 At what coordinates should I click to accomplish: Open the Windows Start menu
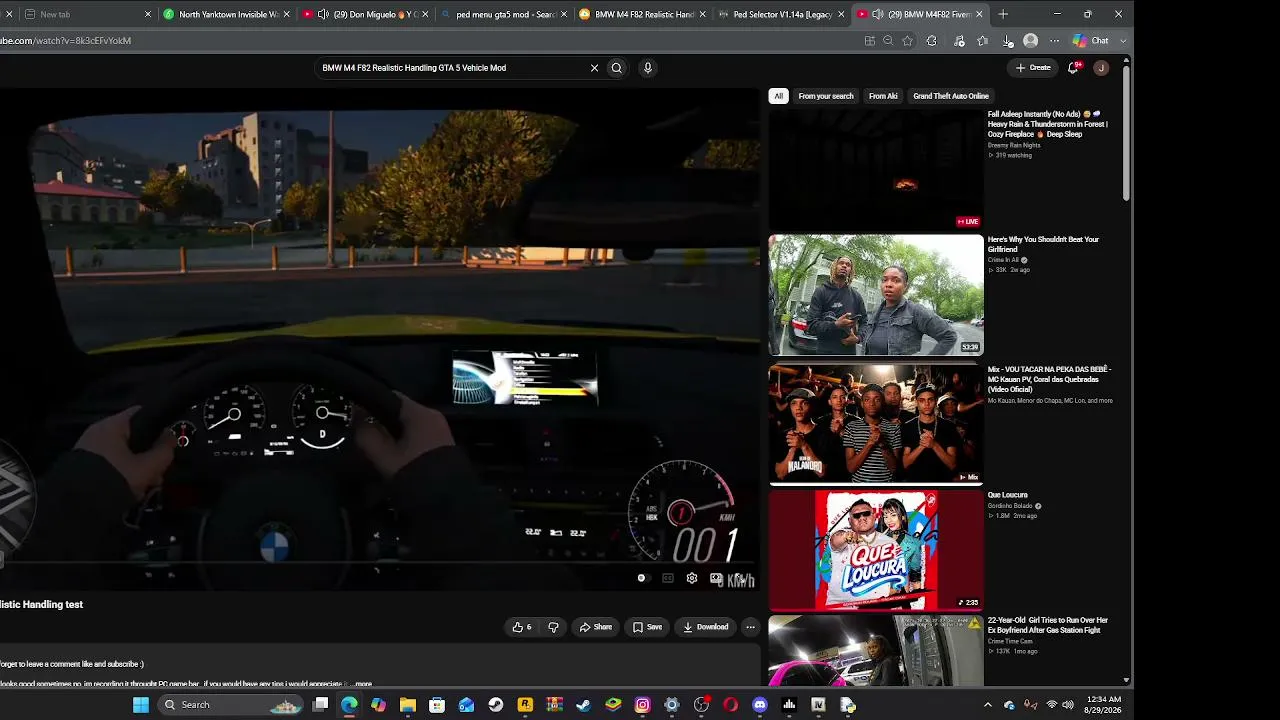click(x=141, y=705)
